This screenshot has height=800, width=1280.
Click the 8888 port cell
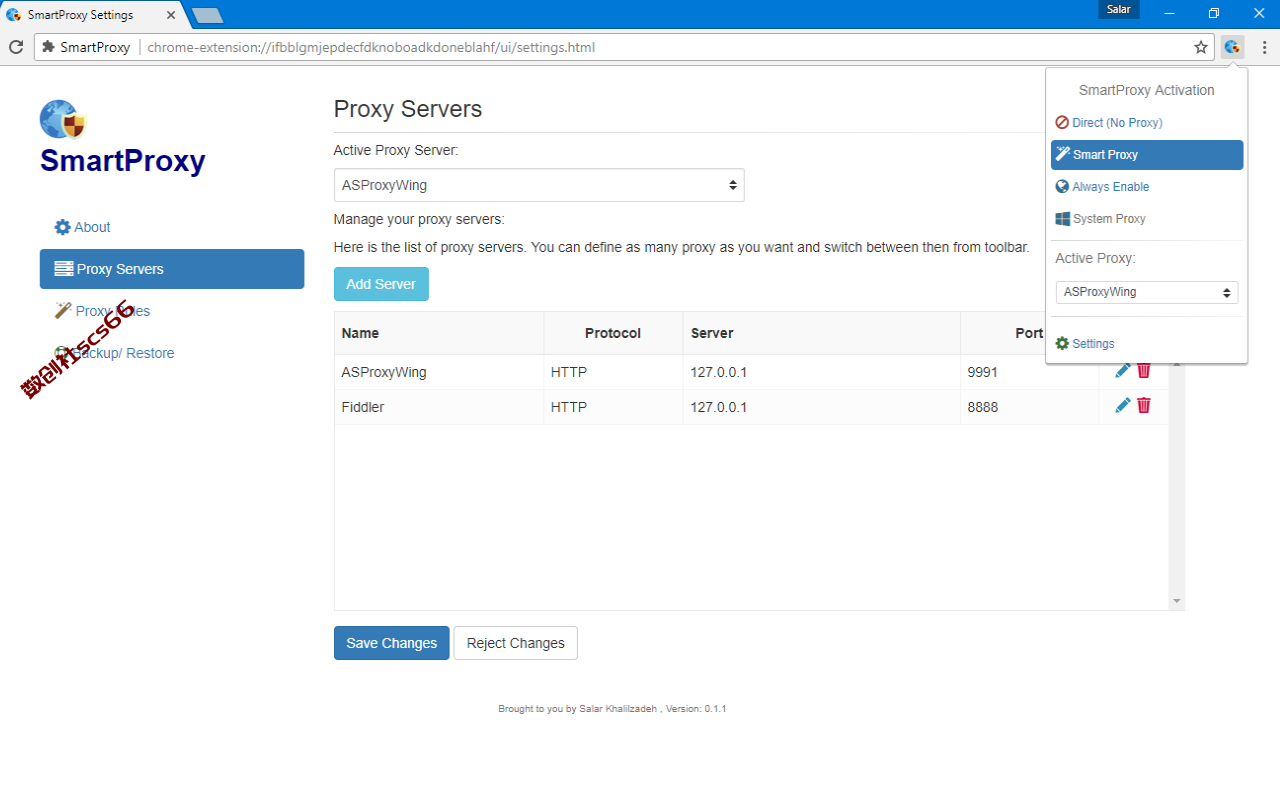tap(1029, 407)
